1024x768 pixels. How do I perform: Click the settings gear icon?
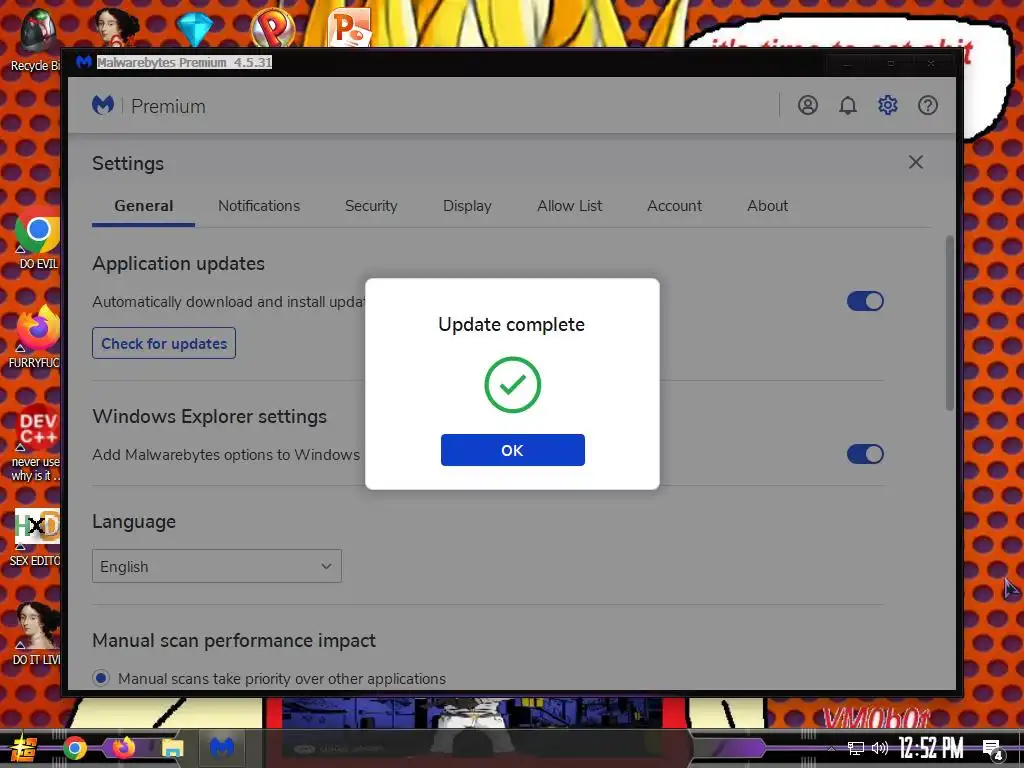click(x=887, y=105)
